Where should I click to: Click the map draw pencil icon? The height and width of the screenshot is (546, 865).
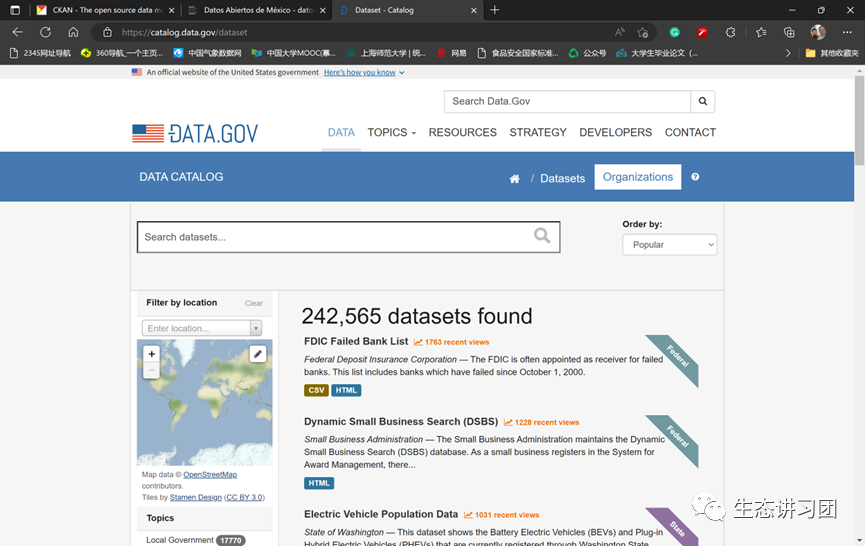(258, 354)
